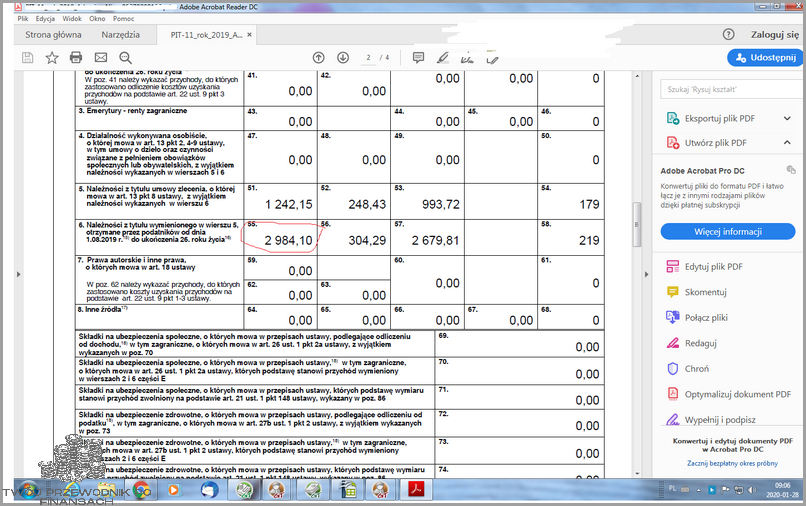Click Zaloguj się to sign in
Viewport: 806px width, 506px height.
click(x=775, y=34)
